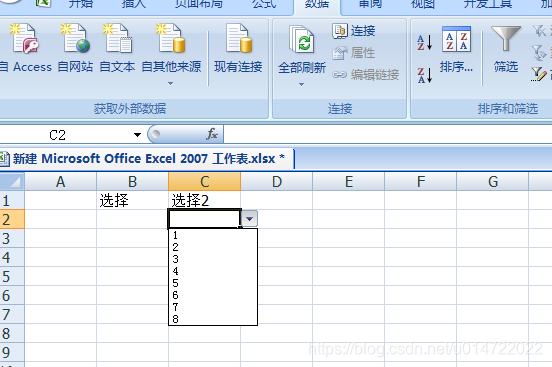The width and height of the screenshot is (552, 367).
Task: Open the 视图 ribbon tab
Action: (x=423, y=4)
